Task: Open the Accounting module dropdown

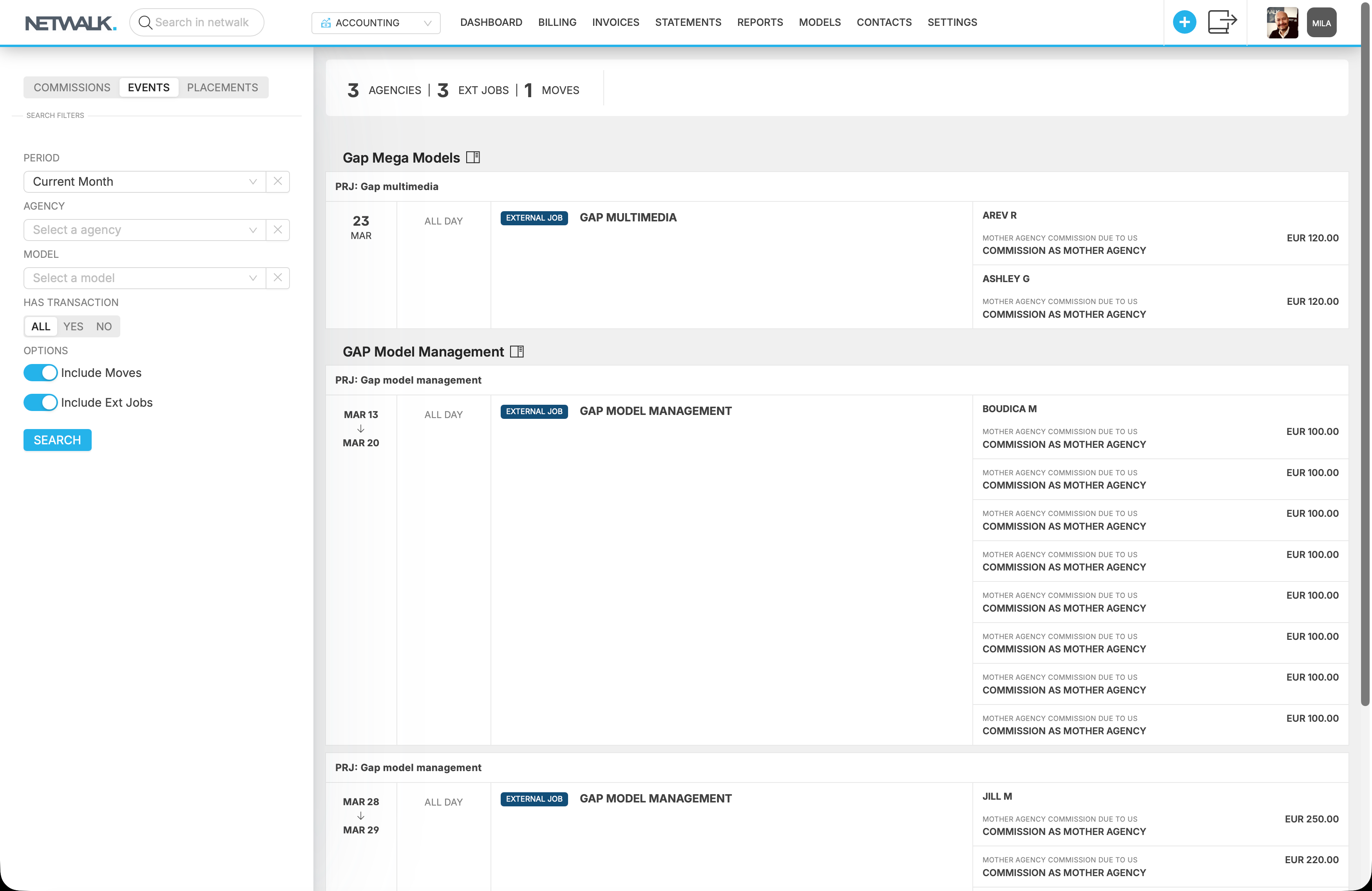Action: pyautogui.click(x=376, y=23)
